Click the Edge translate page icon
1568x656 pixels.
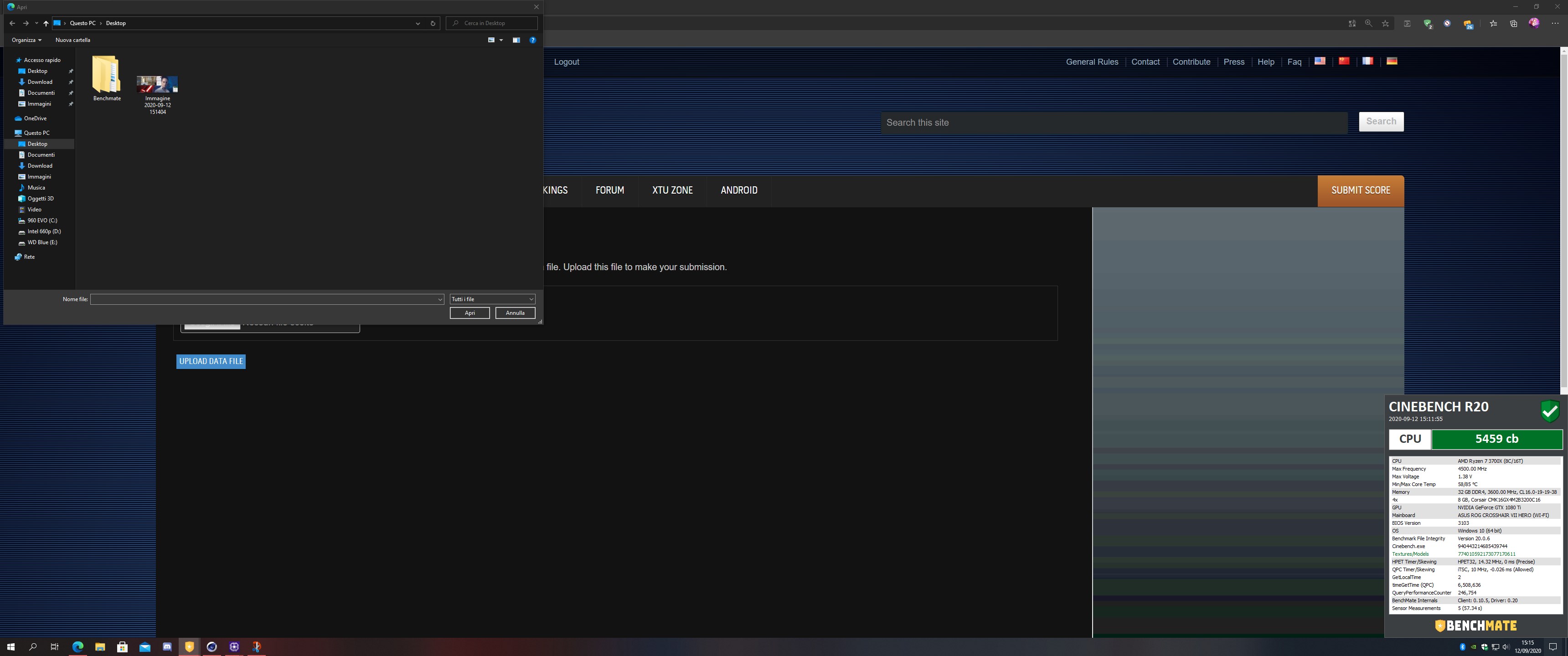[1352, 24]
